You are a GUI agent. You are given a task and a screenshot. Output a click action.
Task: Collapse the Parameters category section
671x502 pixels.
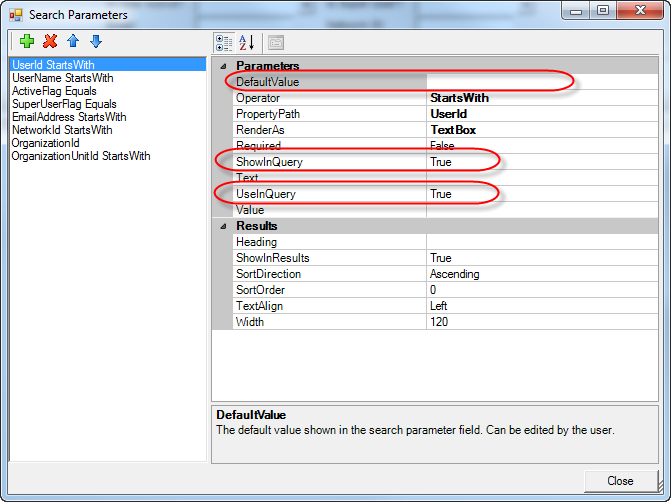point(222,66)
